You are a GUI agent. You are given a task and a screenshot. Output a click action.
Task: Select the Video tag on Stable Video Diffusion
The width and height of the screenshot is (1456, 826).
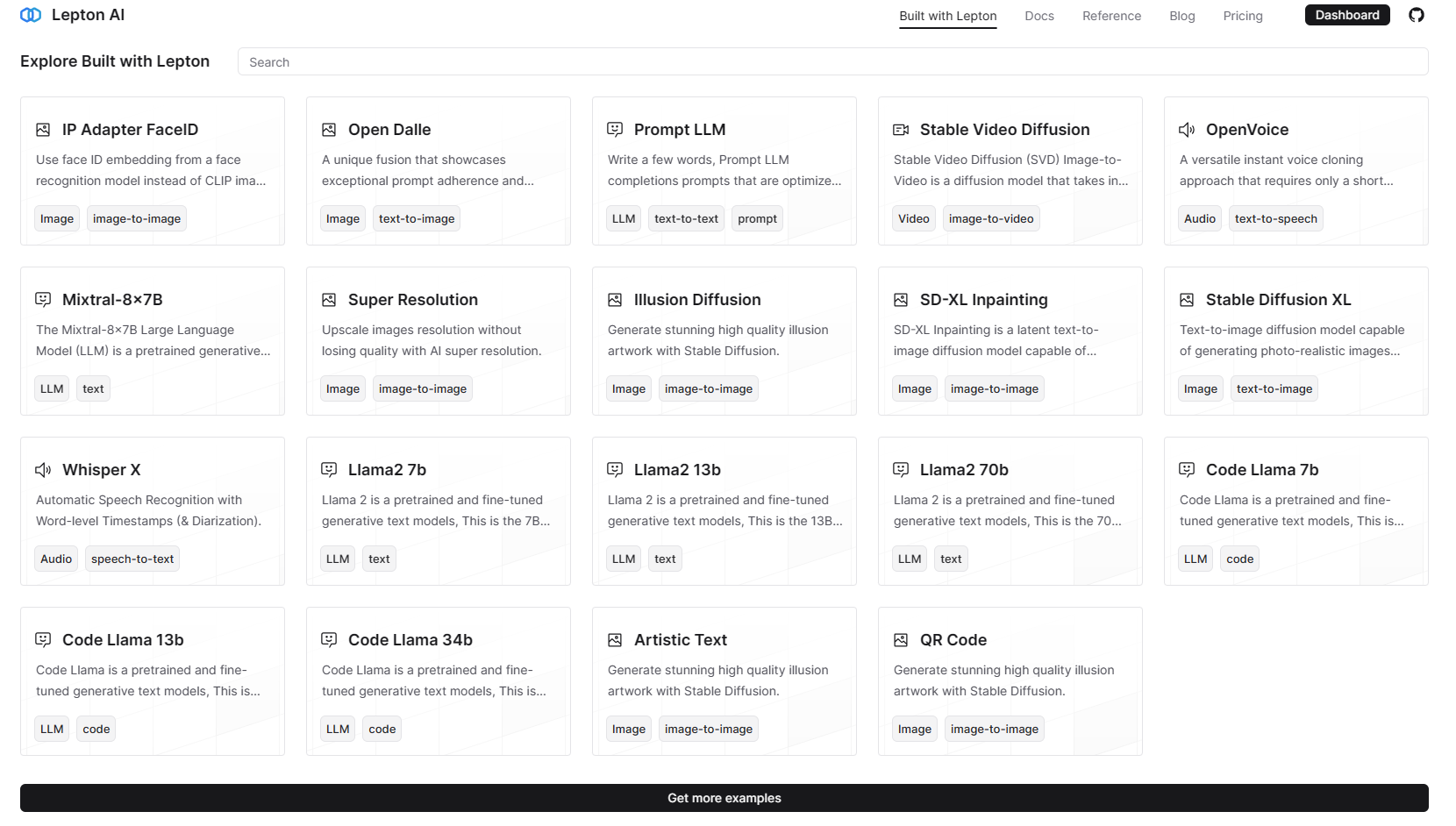914,218
